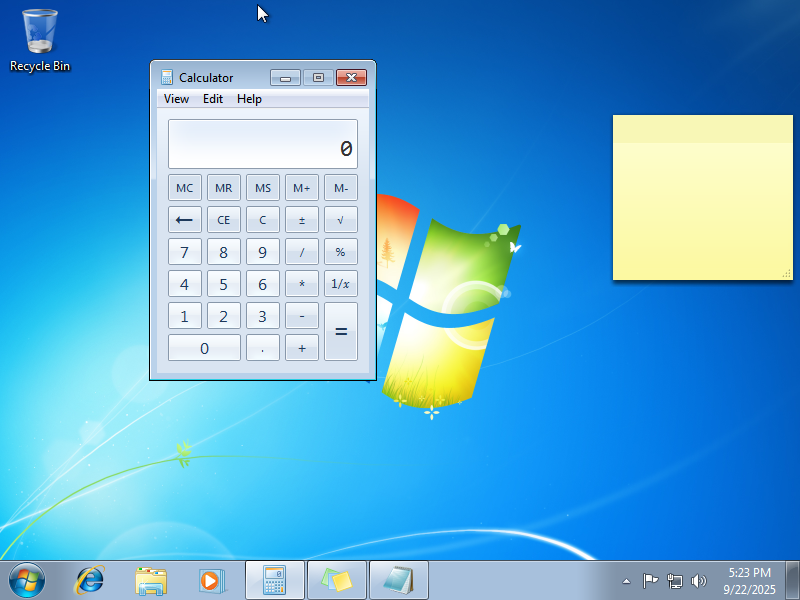Click the Internet Explorer taskbar icon
The image size is (800, 600).
91,580
